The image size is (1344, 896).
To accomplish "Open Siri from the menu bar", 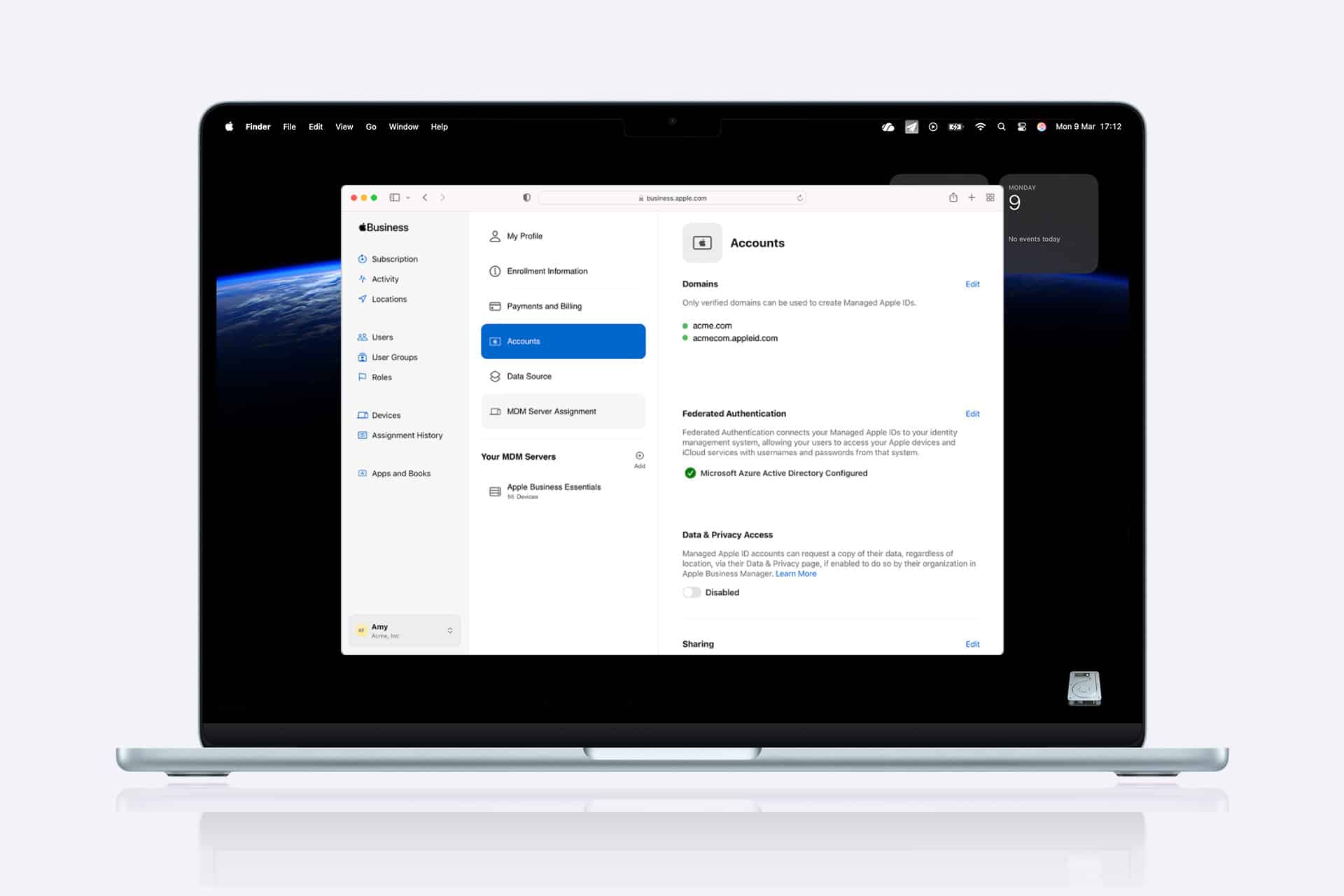I will click(x=1042, y=127).
